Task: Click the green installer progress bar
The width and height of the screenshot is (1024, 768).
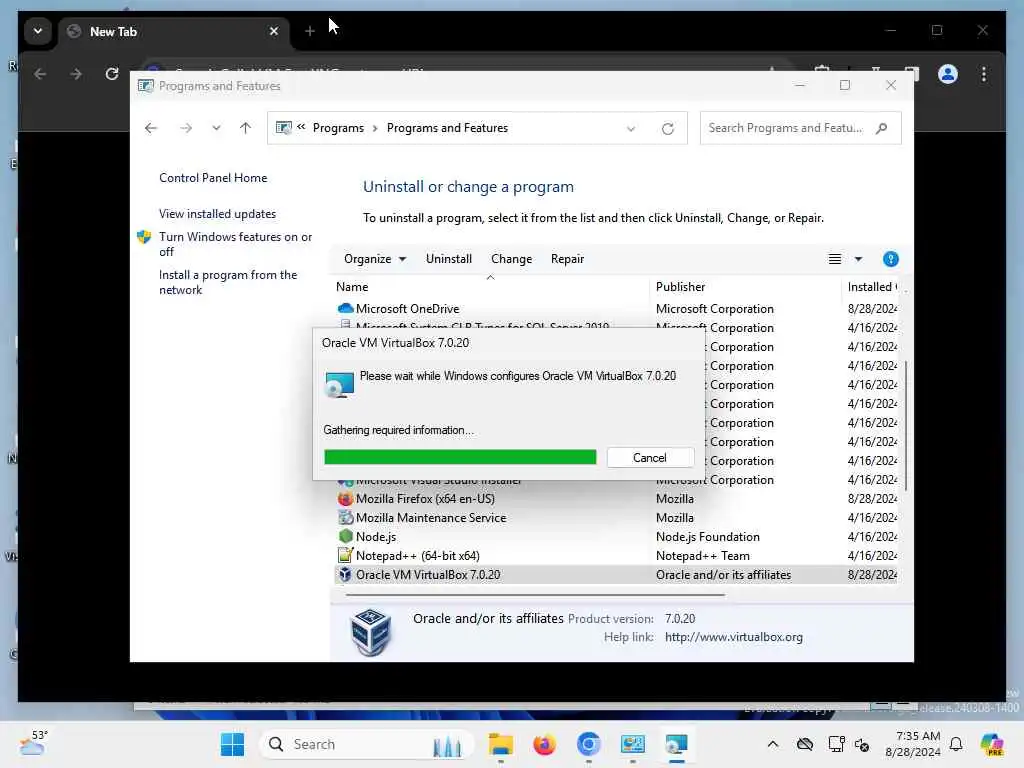Action: [x=460, y=457]
